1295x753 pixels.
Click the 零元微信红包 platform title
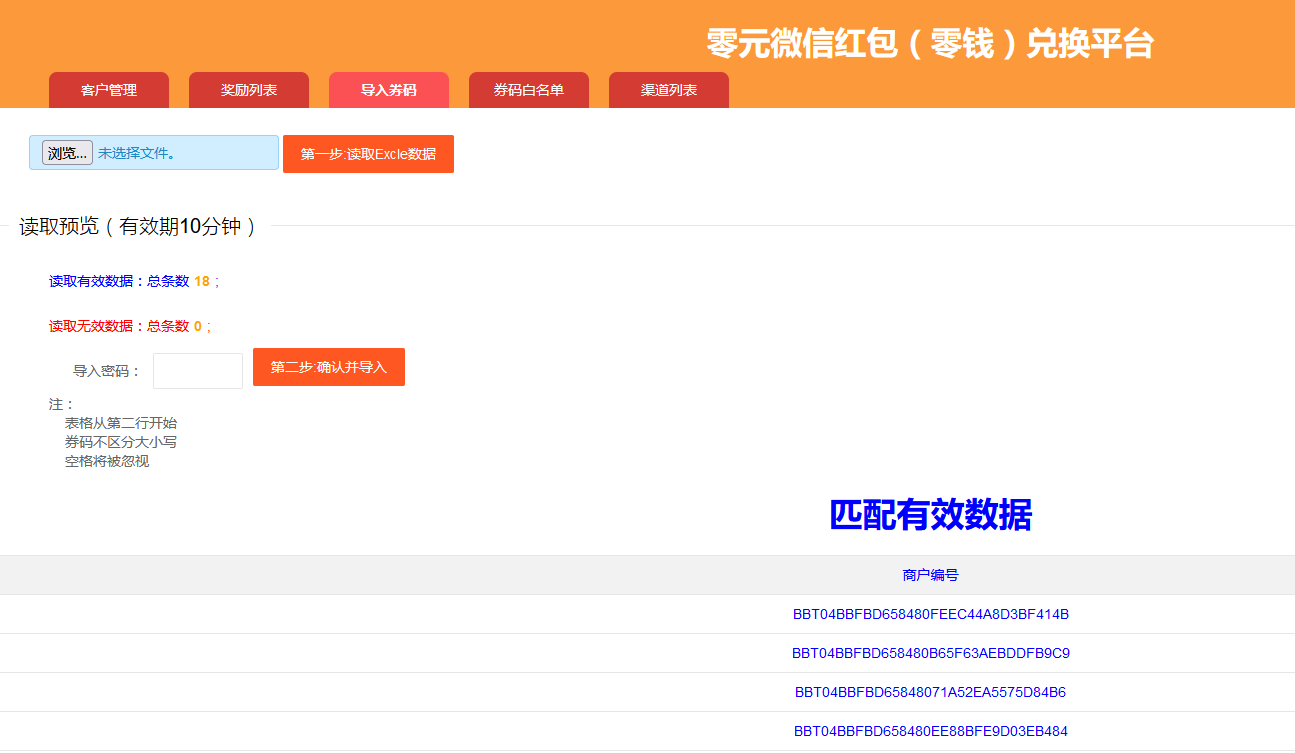[929, 44]
